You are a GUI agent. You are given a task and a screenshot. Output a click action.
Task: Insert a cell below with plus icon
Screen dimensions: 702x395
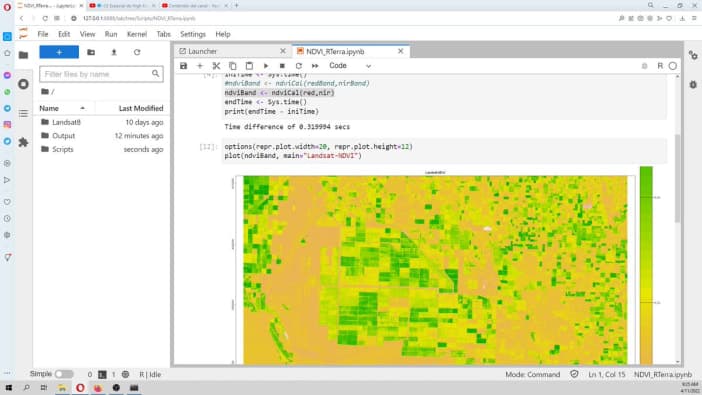[200, 66]
